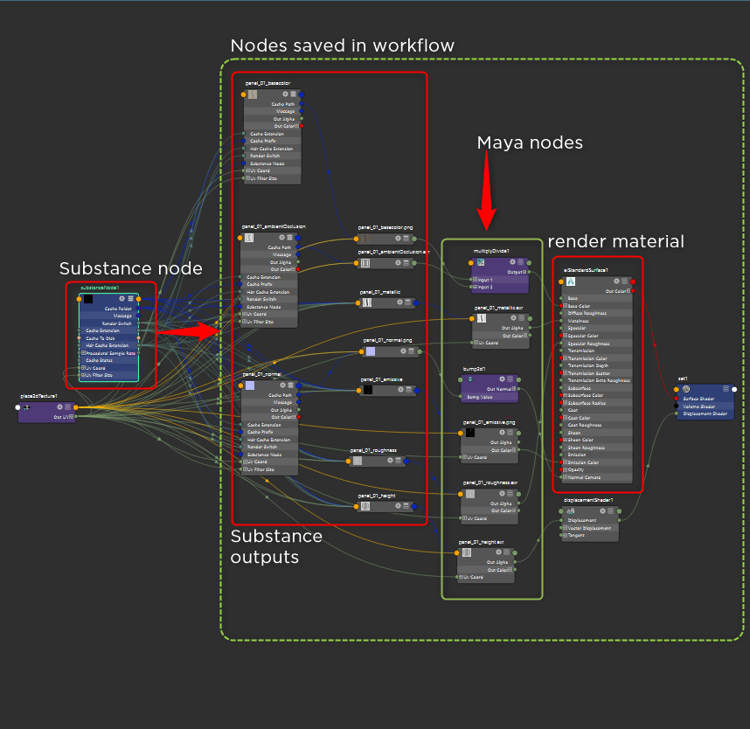Viewport: 750px width, 729px height.
Task: Click the bars view-mode icon on multiplyDivide1
Action: (521, 262)
